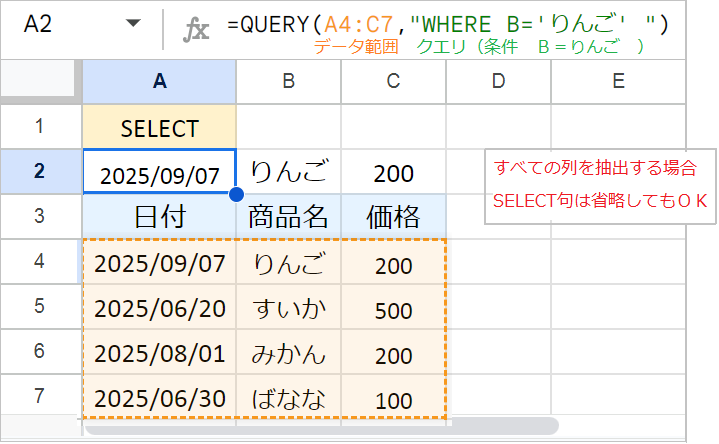
Task: Click the blue fill handle of cell A2
Action: (236, 194)
